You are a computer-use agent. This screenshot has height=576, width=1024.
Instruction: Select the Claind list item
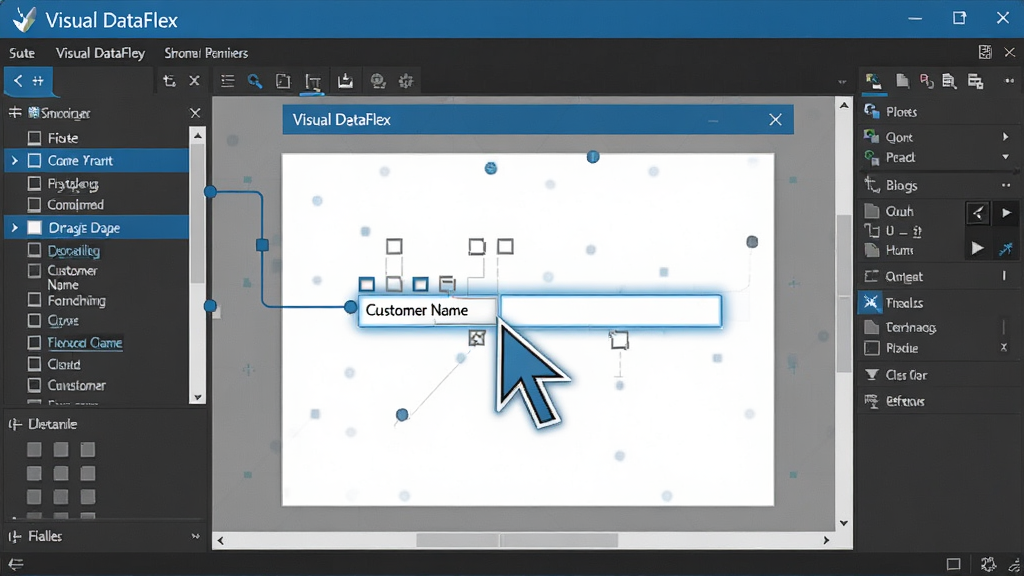click(64, 364)
